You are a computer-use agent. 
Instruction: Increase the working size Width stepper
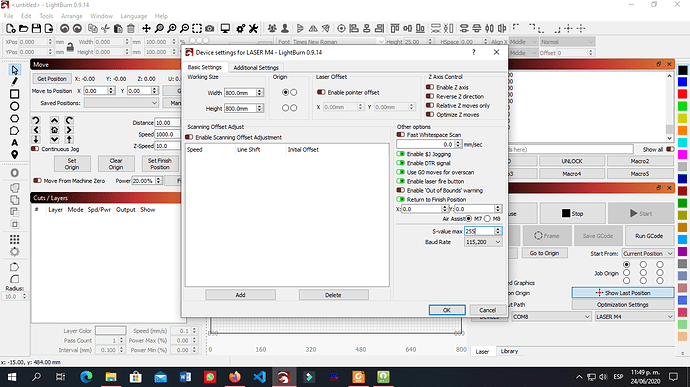[260, 91]
